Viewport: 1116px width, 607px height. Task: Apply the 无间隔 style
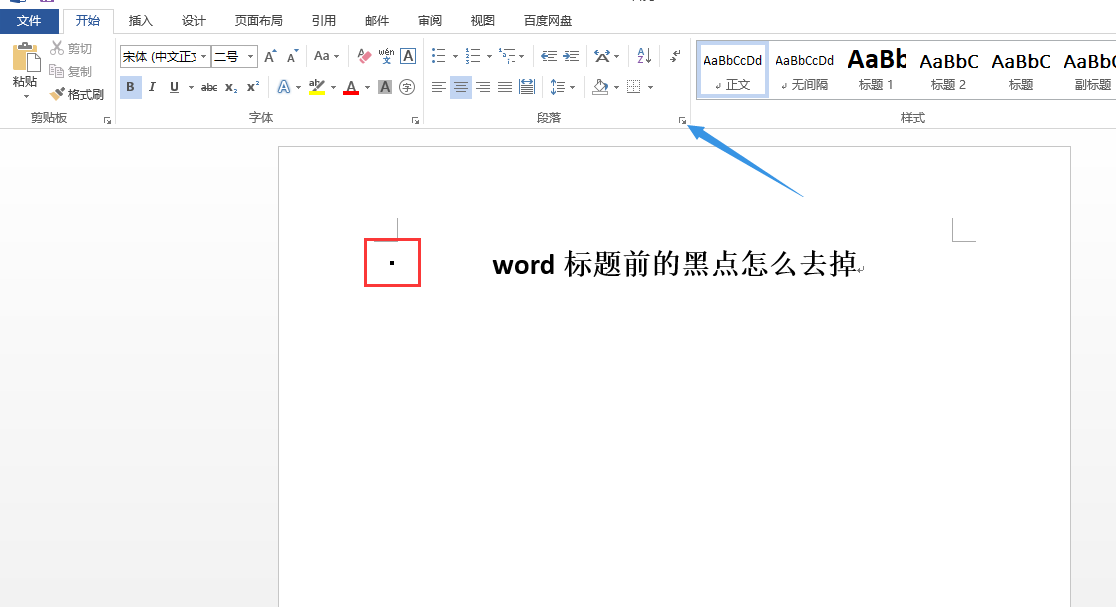(804, 70)
